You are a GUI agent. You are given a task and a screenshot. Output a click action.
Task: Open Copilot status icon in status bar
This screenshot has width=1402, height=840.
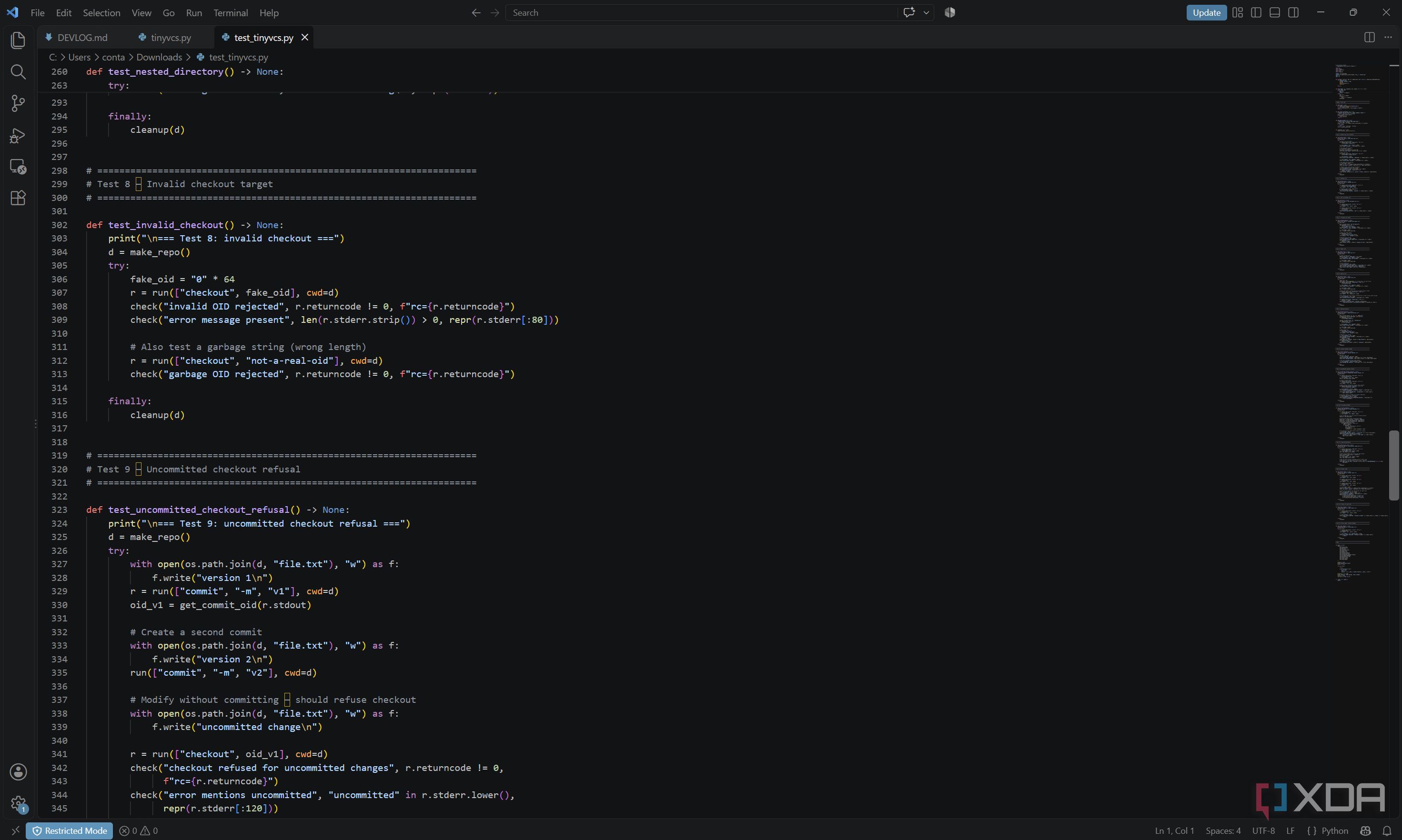click(1366, 830)
